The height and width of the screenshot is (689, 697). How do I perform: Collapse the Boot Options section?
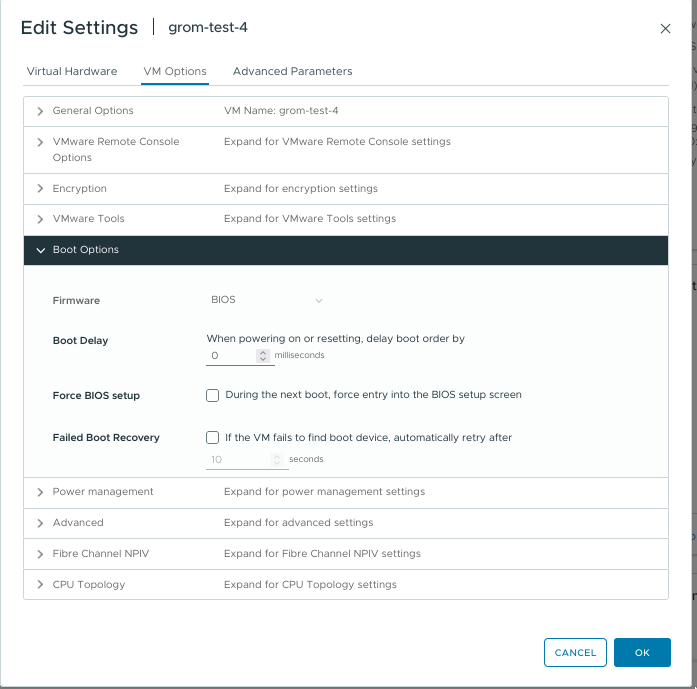pos(40,250)
